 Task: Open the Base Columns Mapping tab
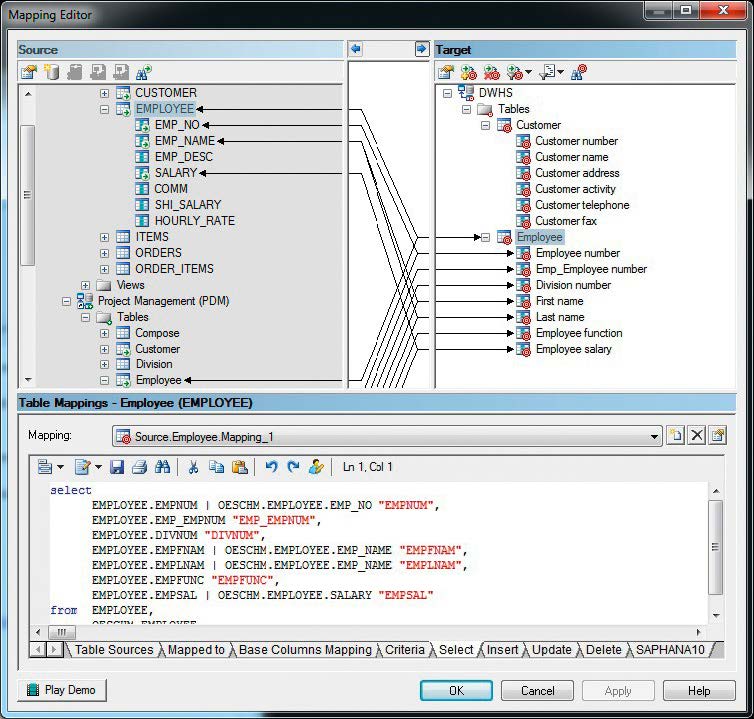(305, 650)
